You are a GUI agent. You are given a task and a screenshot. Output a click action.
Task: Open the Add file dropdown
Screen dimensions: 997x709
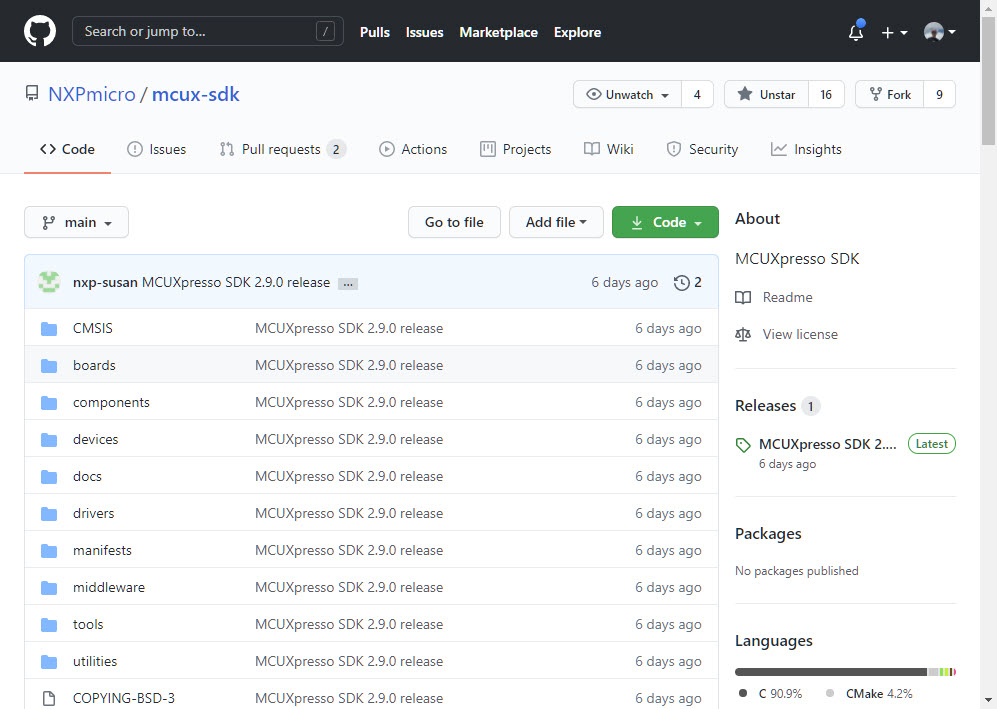click(x=556, y=222)
